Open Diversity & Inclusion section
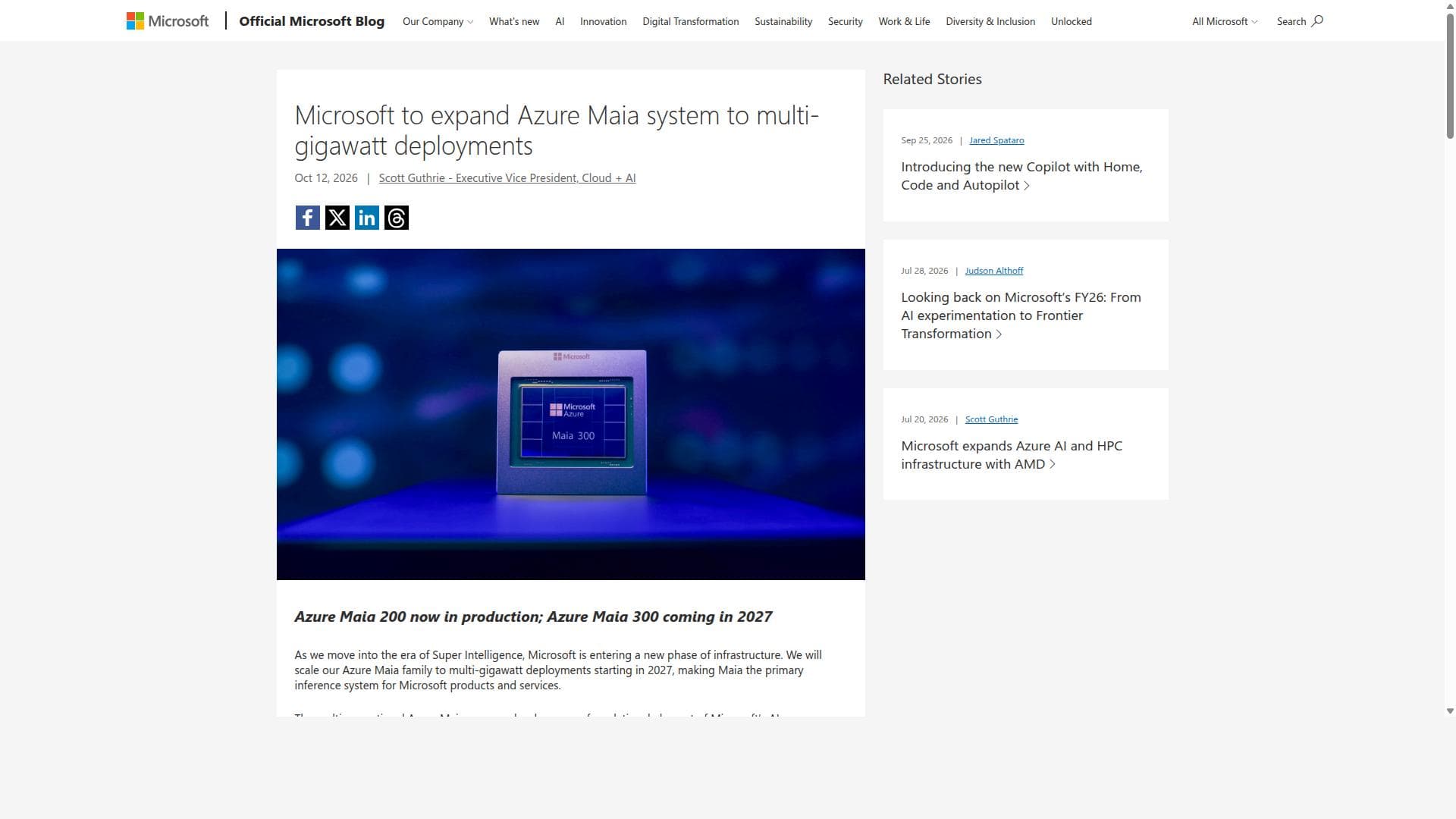 tap(990, 21)
